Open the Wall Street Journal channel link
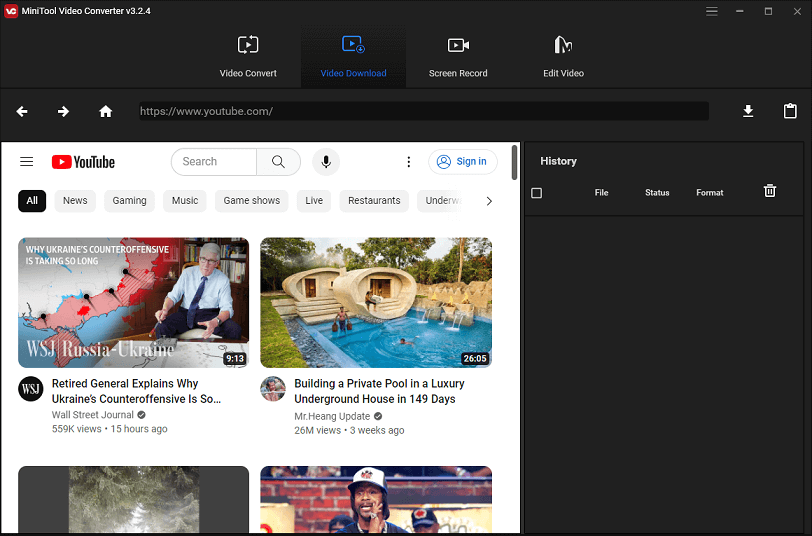This screenshot has width=812, height=536. coord(93,415)
